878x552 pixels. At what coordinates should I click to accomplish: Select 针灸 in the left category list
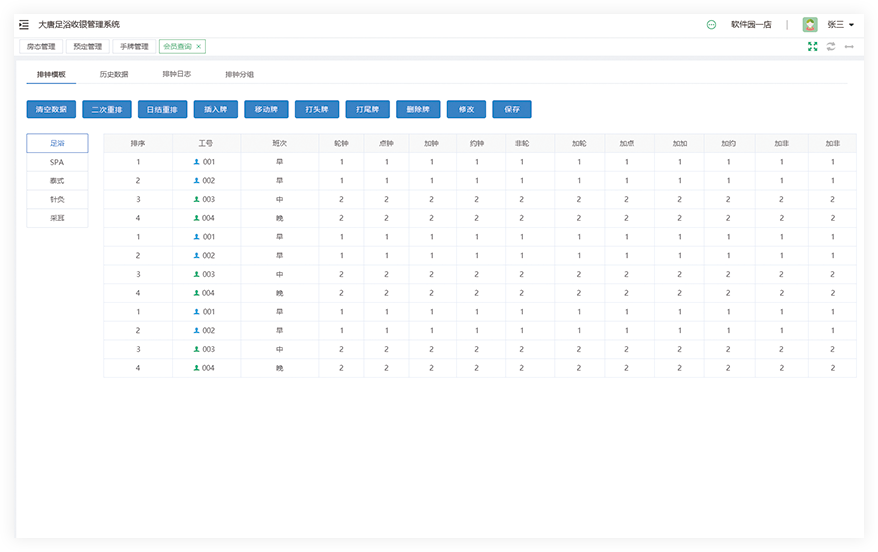[x=57, y=199]
